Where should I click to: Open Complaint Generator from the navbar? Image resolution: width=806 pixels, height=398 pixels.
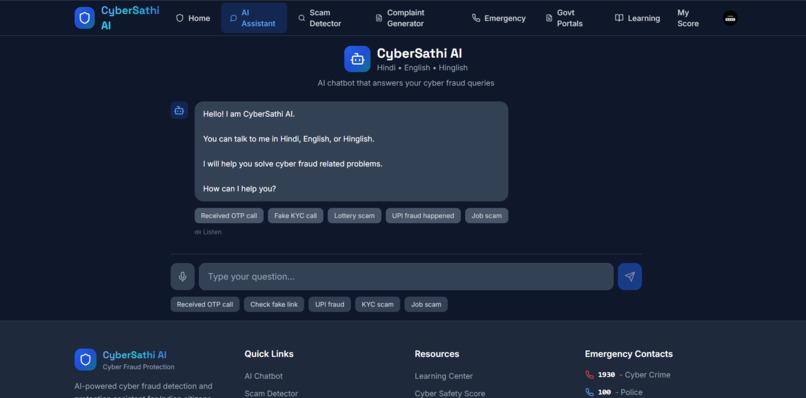tap(401, 18)
